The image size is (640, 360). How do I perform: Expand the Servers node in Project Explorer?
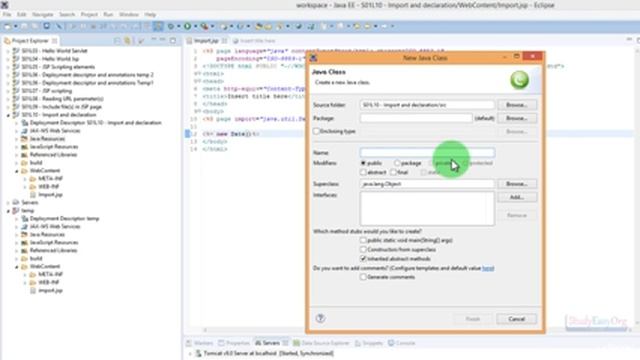(8, 202)
